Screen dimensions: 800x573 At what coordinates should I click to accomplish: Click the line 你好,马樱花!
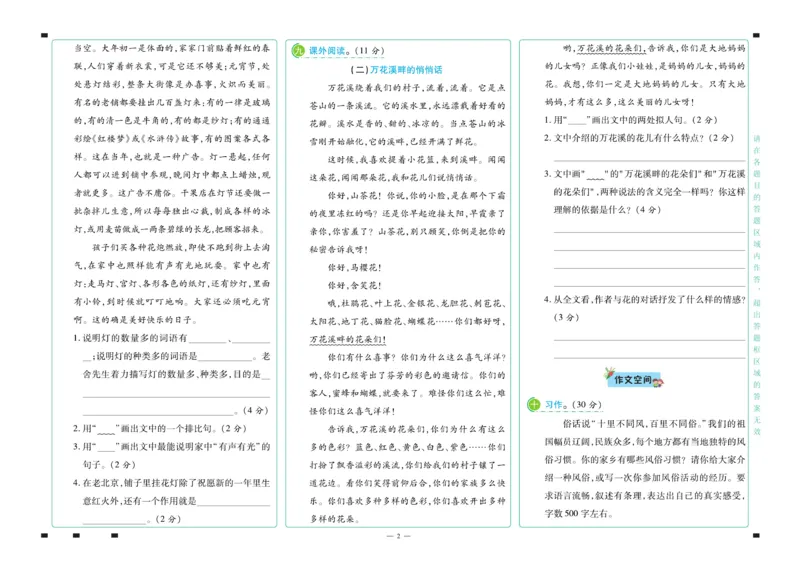pos(355,267)
